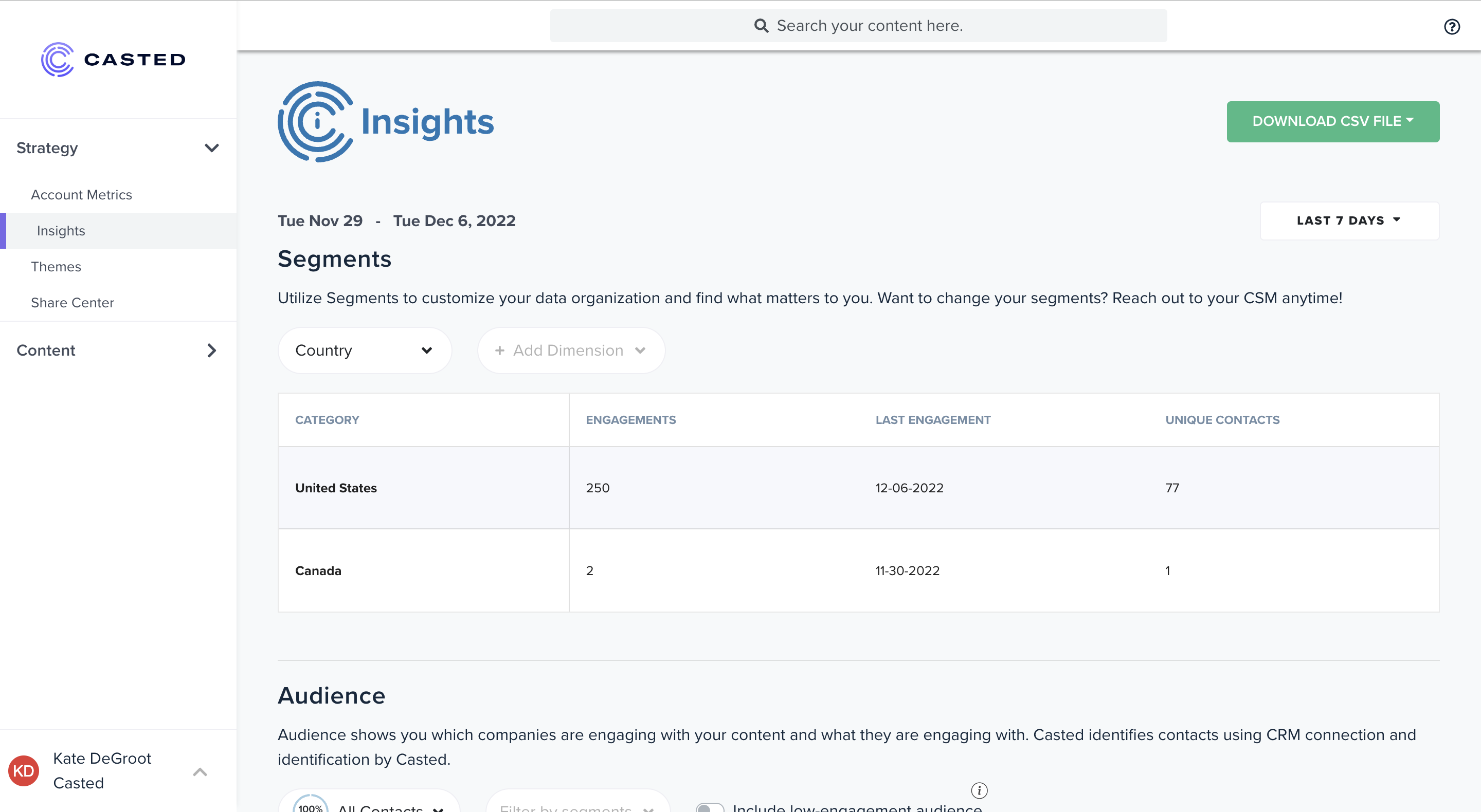Click the info icon near low-engagement toggle
The width and height of the screenshot is (1481, 812).
point(979,790)
